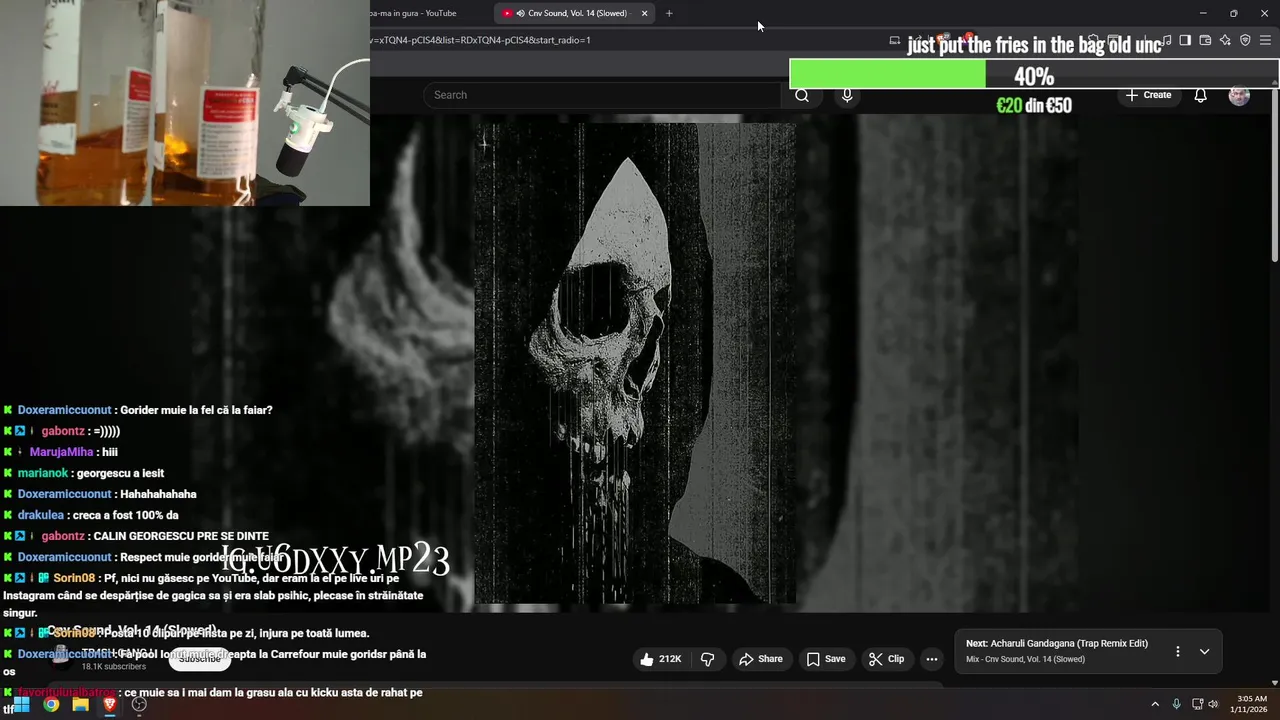The width and height of the screenshot is (1280, 720).
Task: Click the 40% donation goal progress bar
Action: (x=1034, y=75)
